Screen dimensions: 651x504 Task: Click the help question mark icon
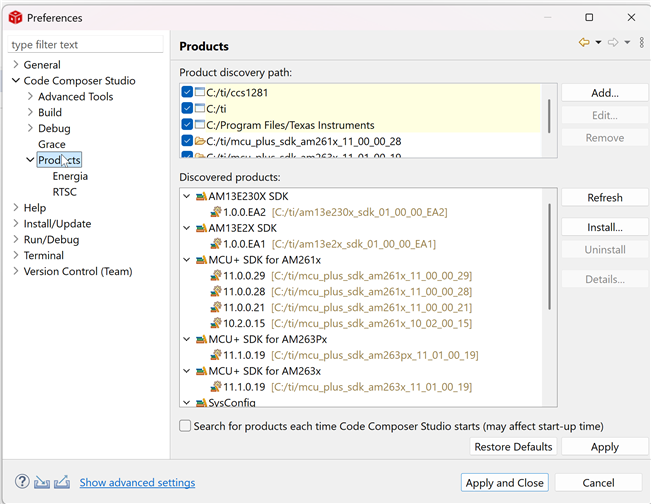(x=22, y=482)
